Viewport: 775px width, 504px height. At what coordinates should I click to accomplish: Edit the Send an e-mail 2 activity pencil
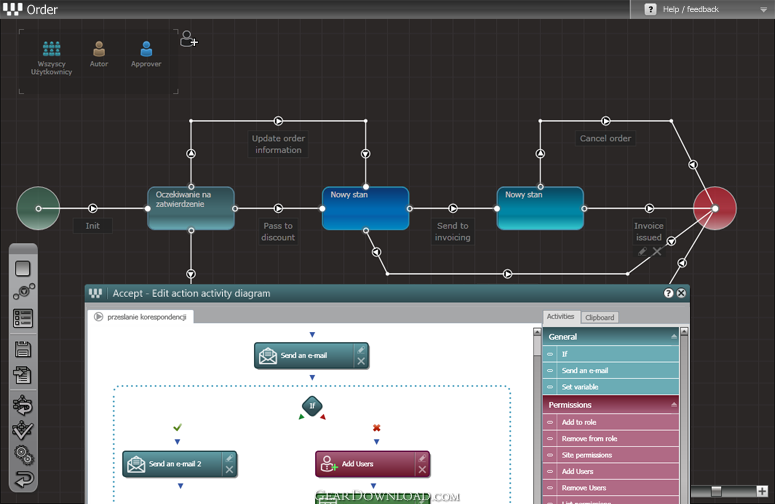229,459
